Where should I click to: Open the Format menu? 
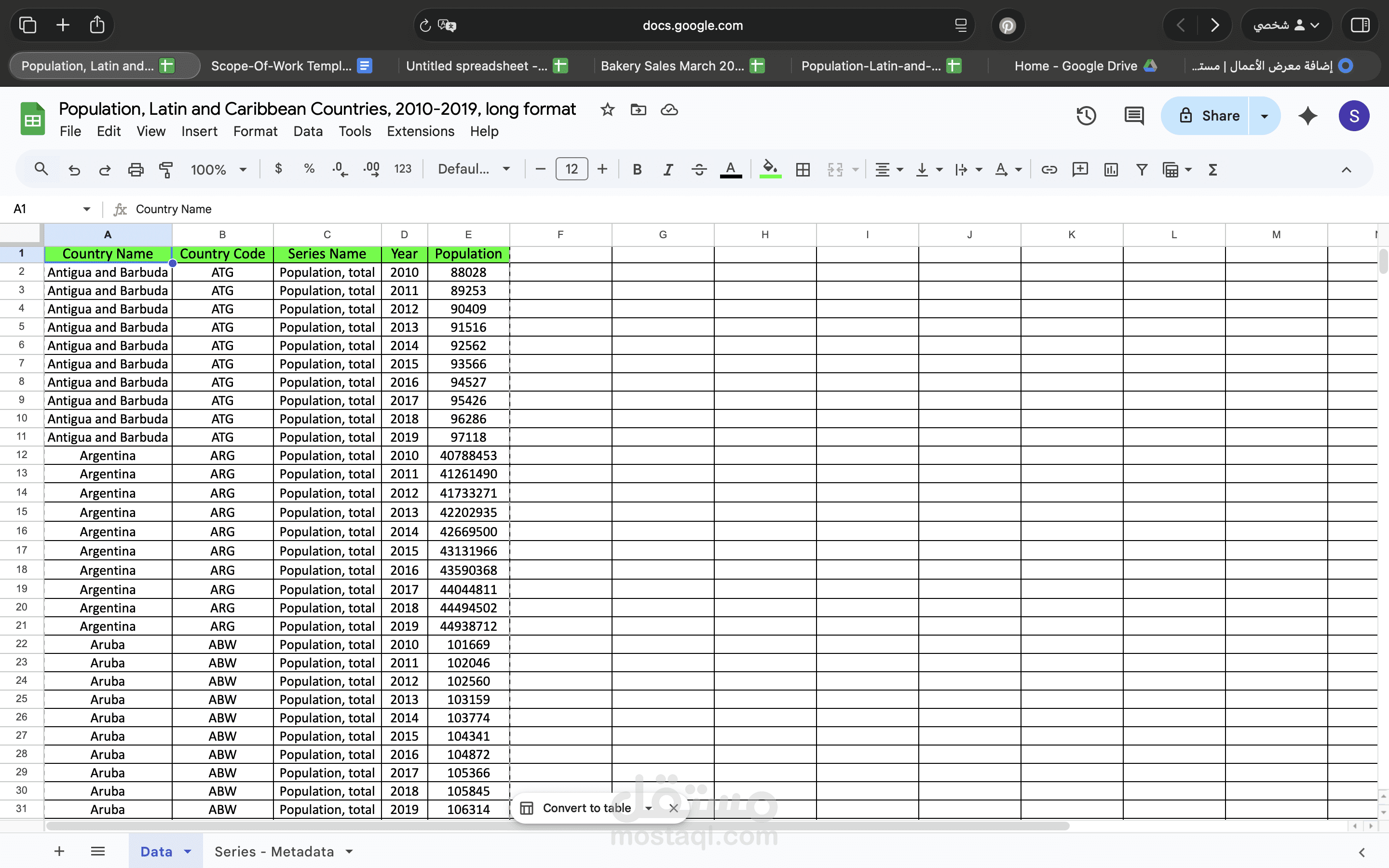click(256, 132)
